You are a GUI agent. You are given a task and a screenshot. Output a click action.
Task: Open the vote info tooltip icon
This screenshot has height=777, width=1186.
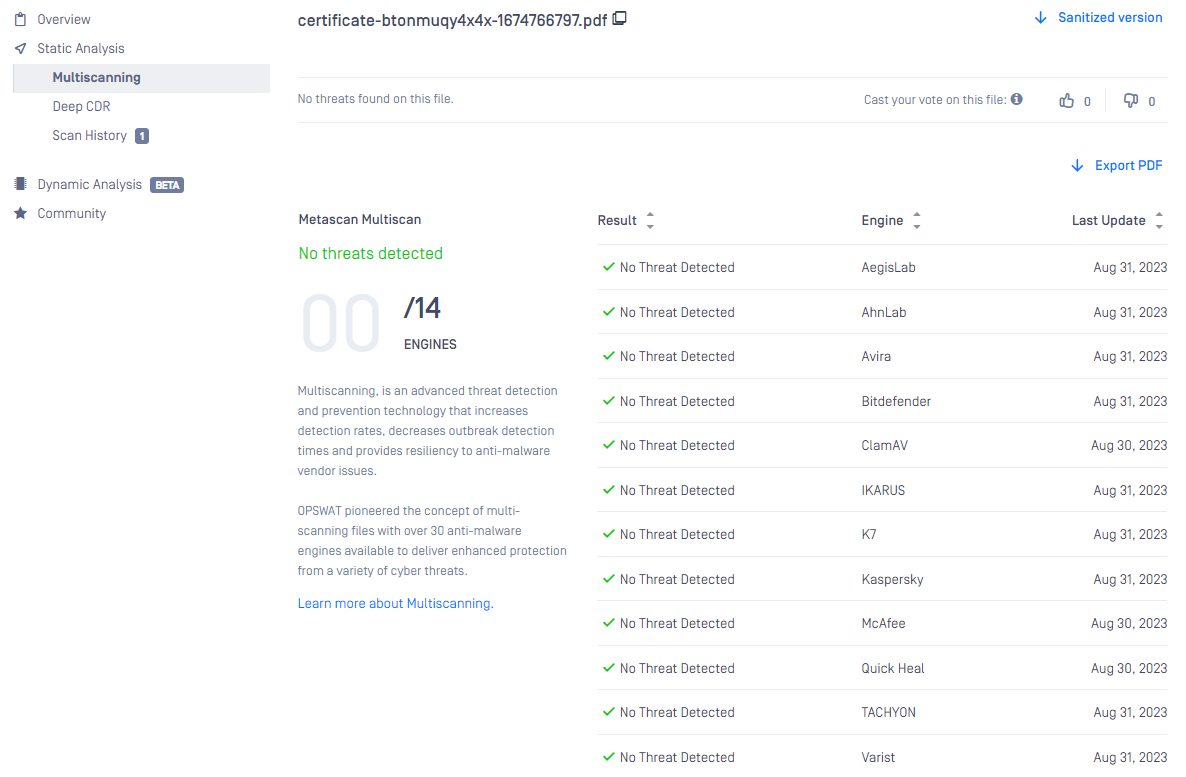[x=1017, y=99]
